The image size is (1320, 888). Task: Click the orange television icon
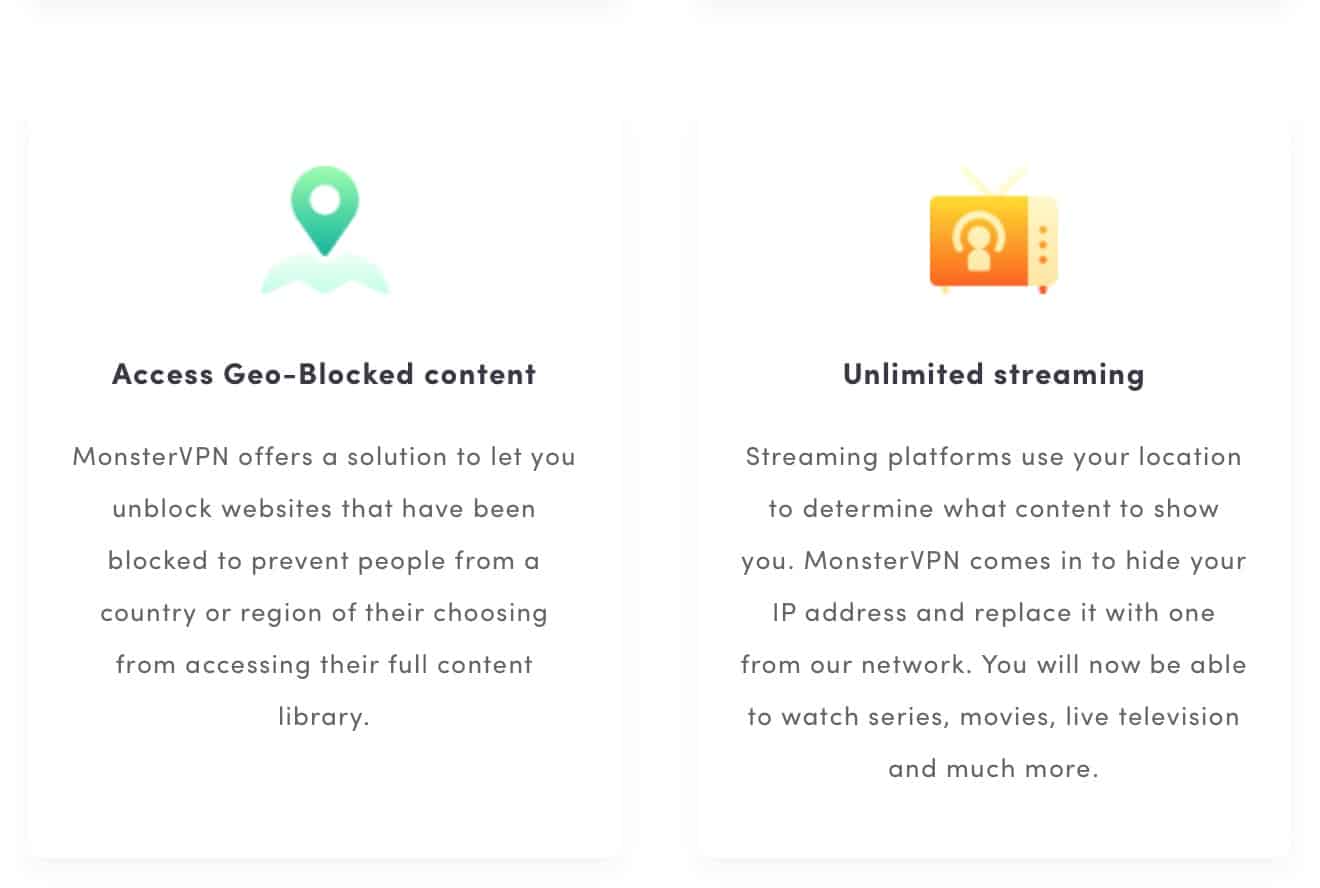click(993, 231)
